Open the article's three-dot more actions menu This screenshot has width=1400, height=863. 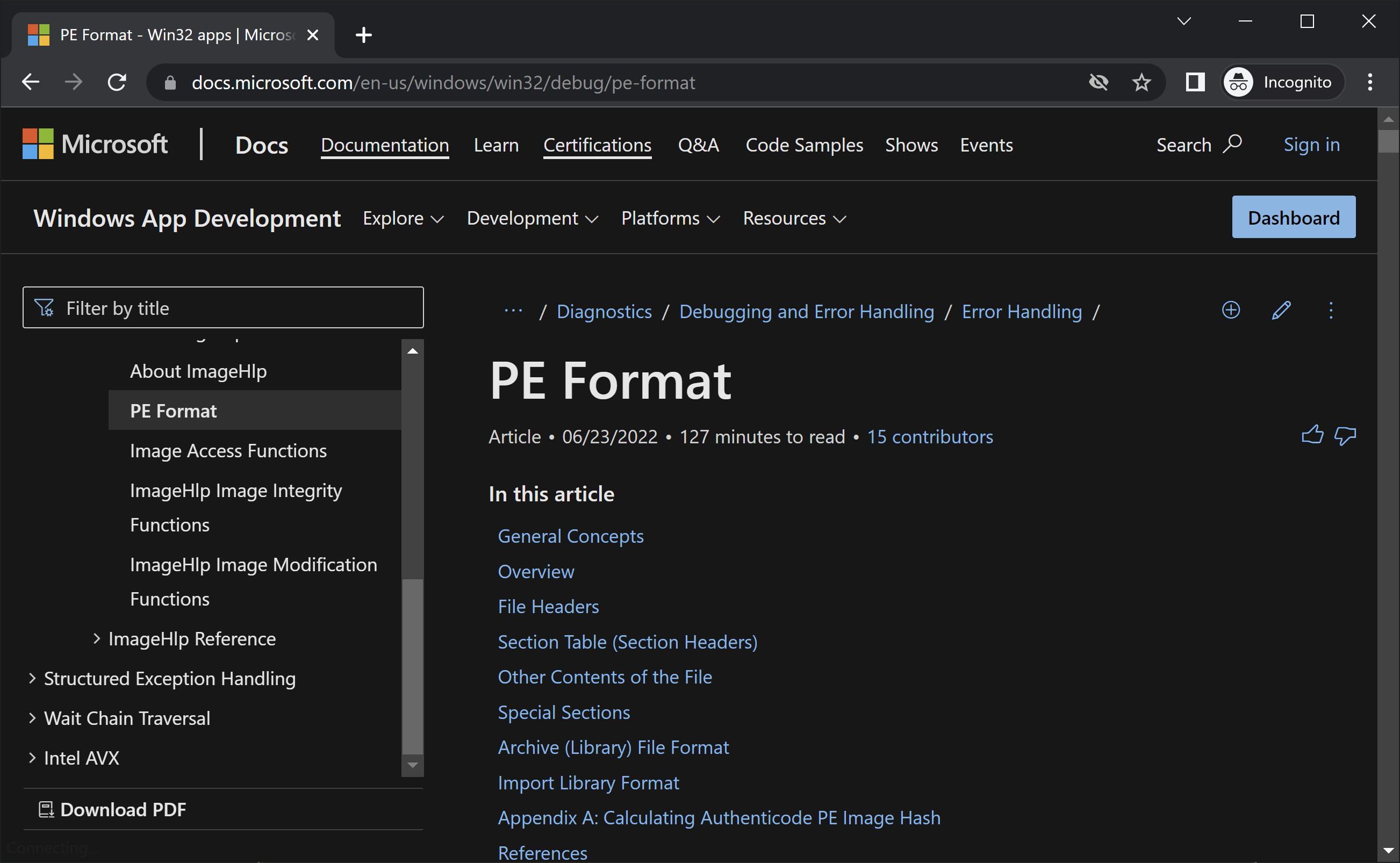(1330, 311)
